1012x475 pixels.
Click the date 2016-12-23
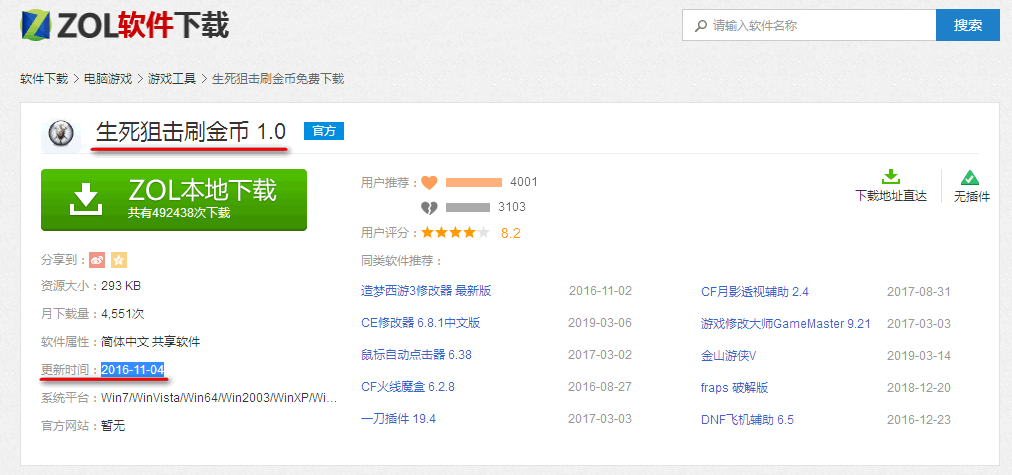click(918, 420)
